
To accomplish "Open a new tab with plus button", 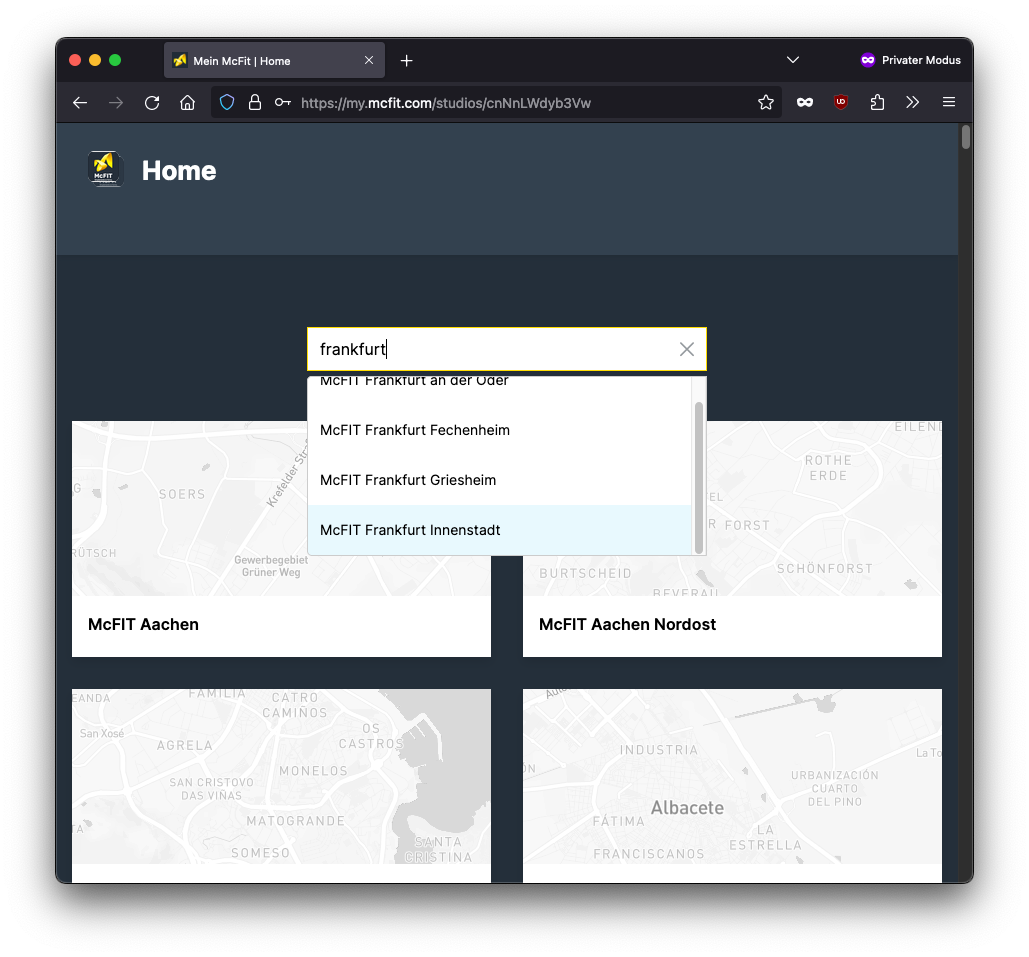I will point(406,60).
